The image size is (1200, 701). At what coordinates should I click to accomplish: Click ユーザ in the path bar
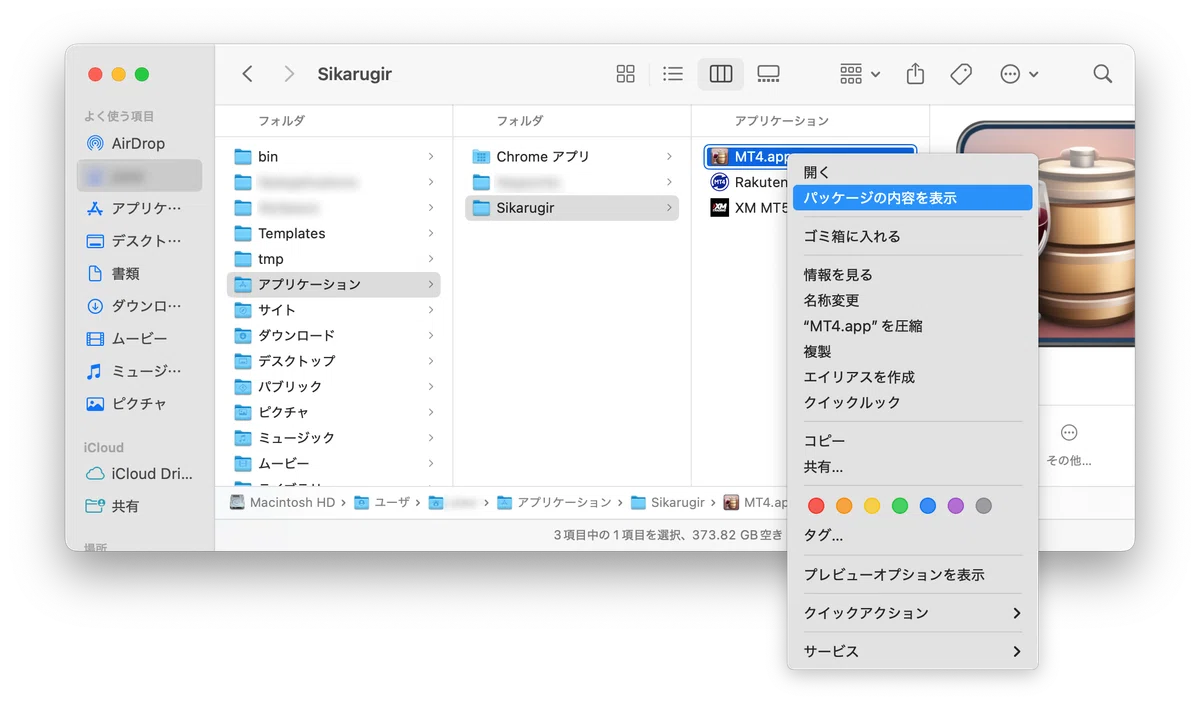pos(383,502)
